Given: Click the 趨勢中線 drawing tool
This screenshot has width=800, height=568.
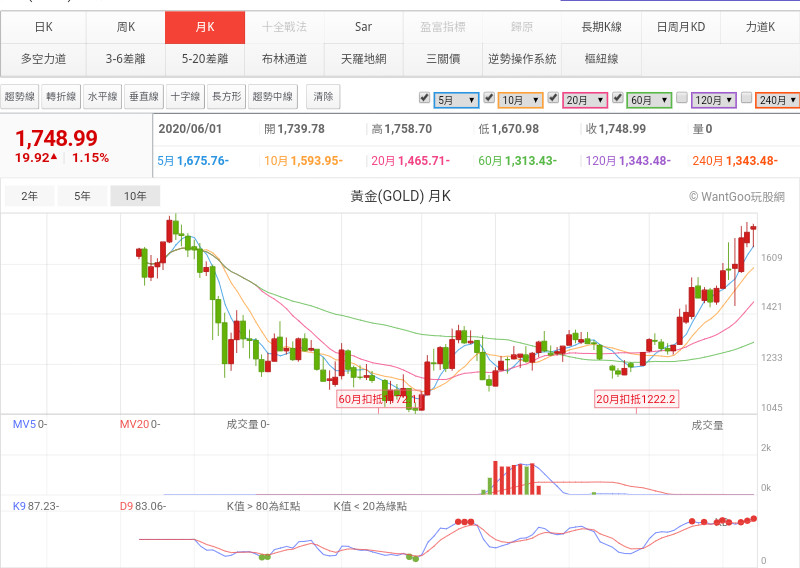Looking at the screenshot, I should [x=273, y=97].
